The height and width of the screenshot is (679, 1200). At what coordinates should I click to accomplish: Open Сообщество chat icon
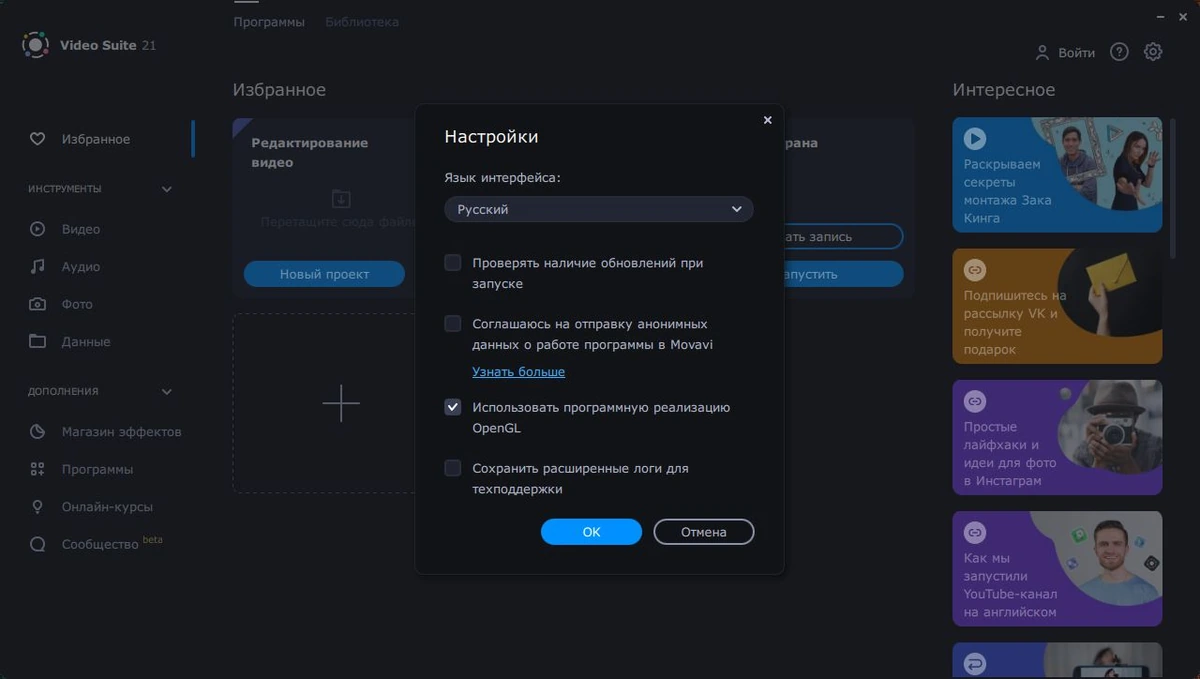pos(37,545)
